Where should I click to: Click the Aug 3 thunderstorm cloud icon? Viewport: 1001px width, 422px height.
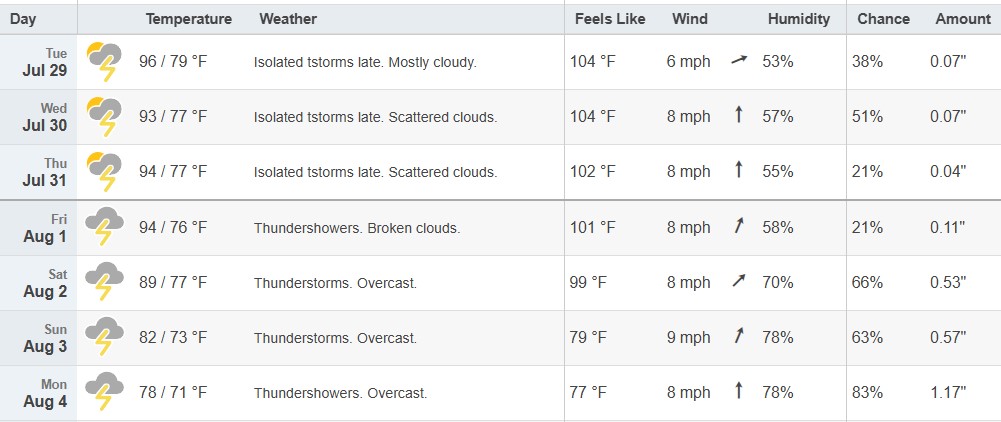coord(104,337)
